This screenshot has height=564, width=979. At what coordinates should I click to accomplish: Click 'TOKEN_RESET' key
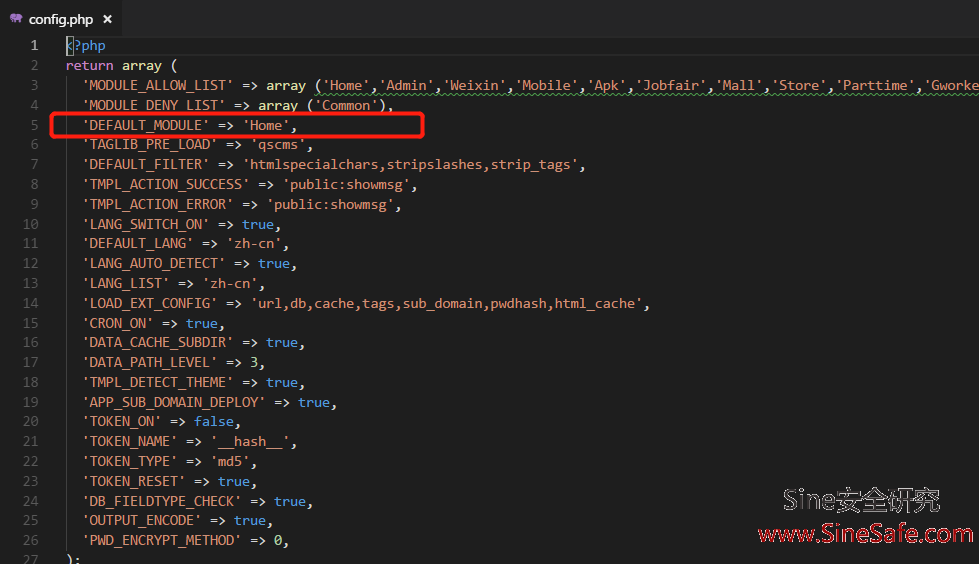tap(134, 482)
